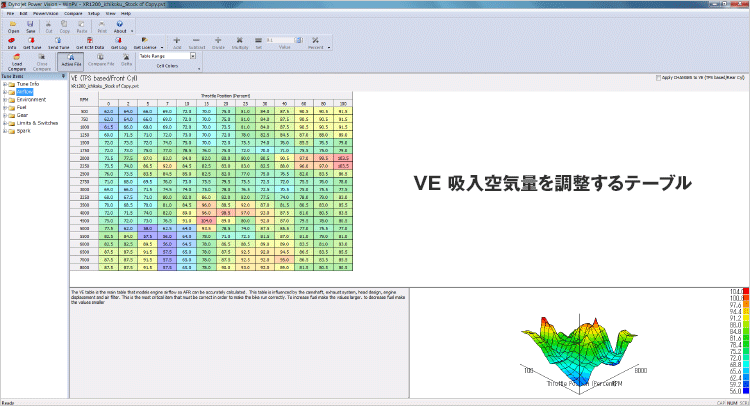Select the Spark folder label
Viewport: 750px width, 406px height.
tap(23, 131)
